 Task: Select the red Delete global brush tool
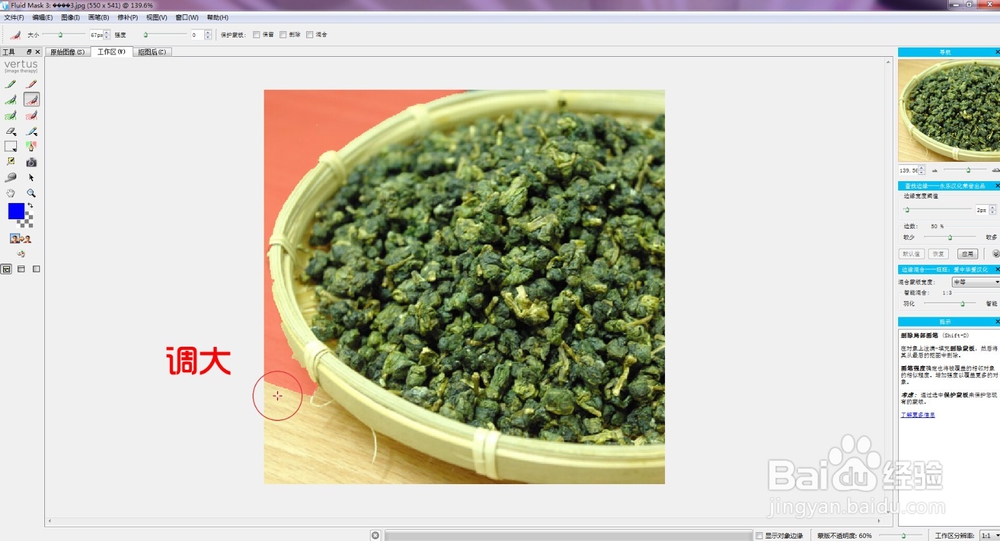tap(31, 115)
